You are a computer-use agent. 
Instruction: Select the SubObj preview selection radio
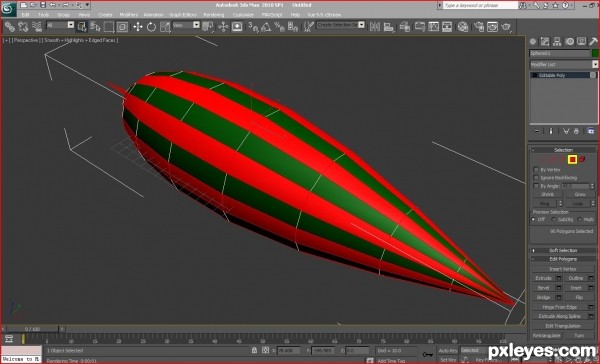[553, 219]
